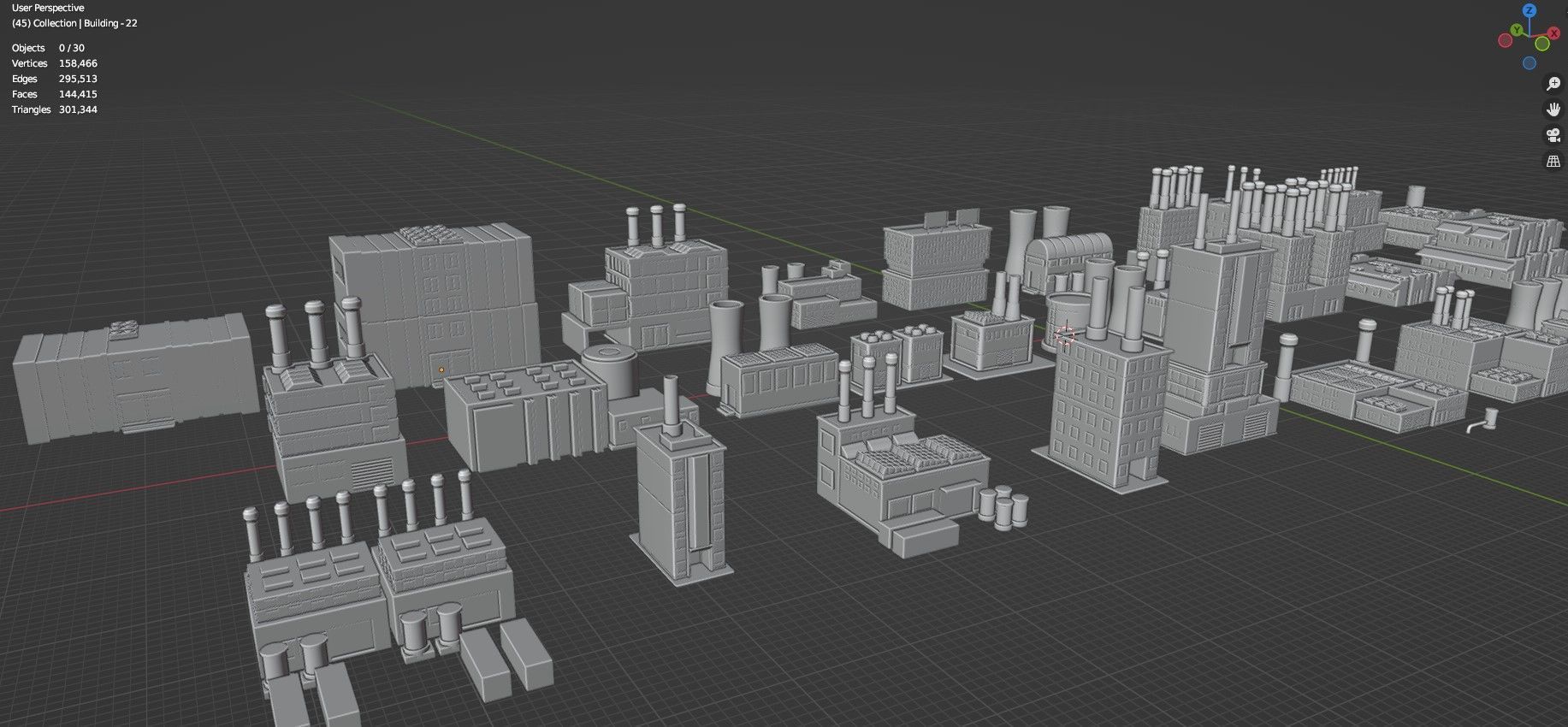
Task: Toggle the camera view icon
Action: [x=1553, y=135]
